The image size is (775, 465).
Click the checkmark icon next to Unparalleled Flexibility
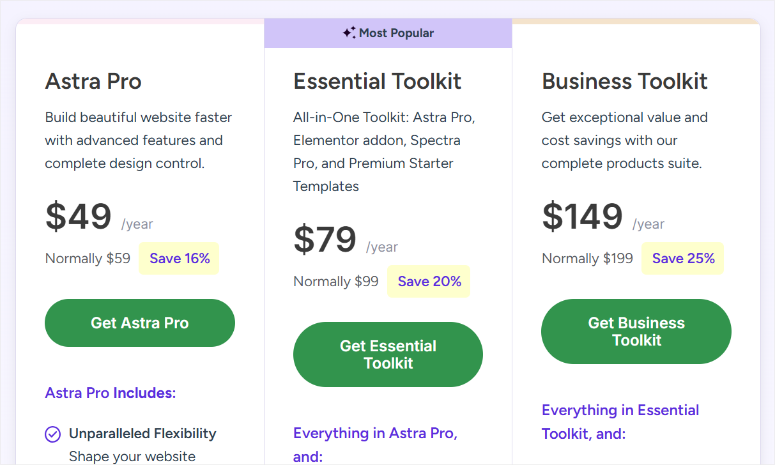(x=53, y=434)
